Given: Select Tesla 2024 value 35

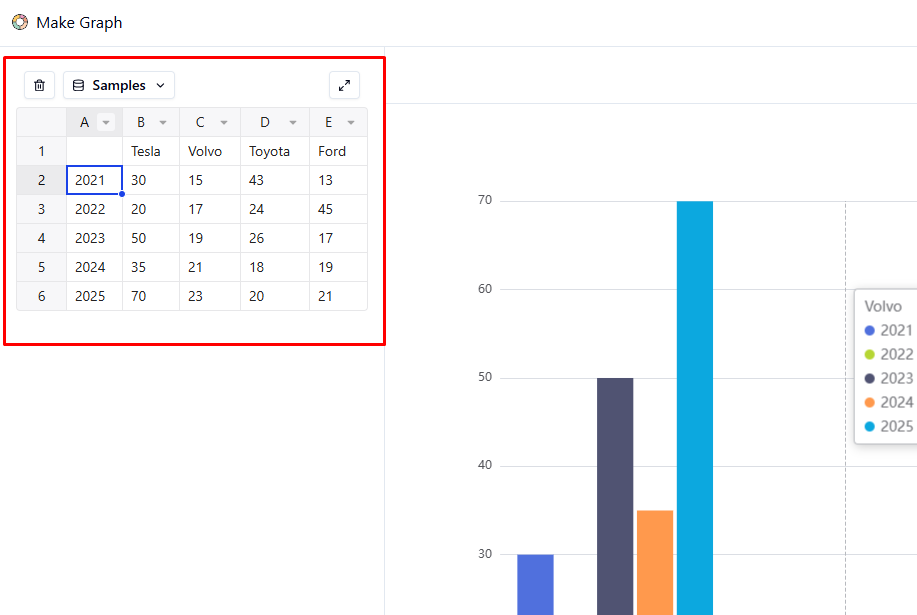Looking at the screenshot, I should [x=151, y=267].
